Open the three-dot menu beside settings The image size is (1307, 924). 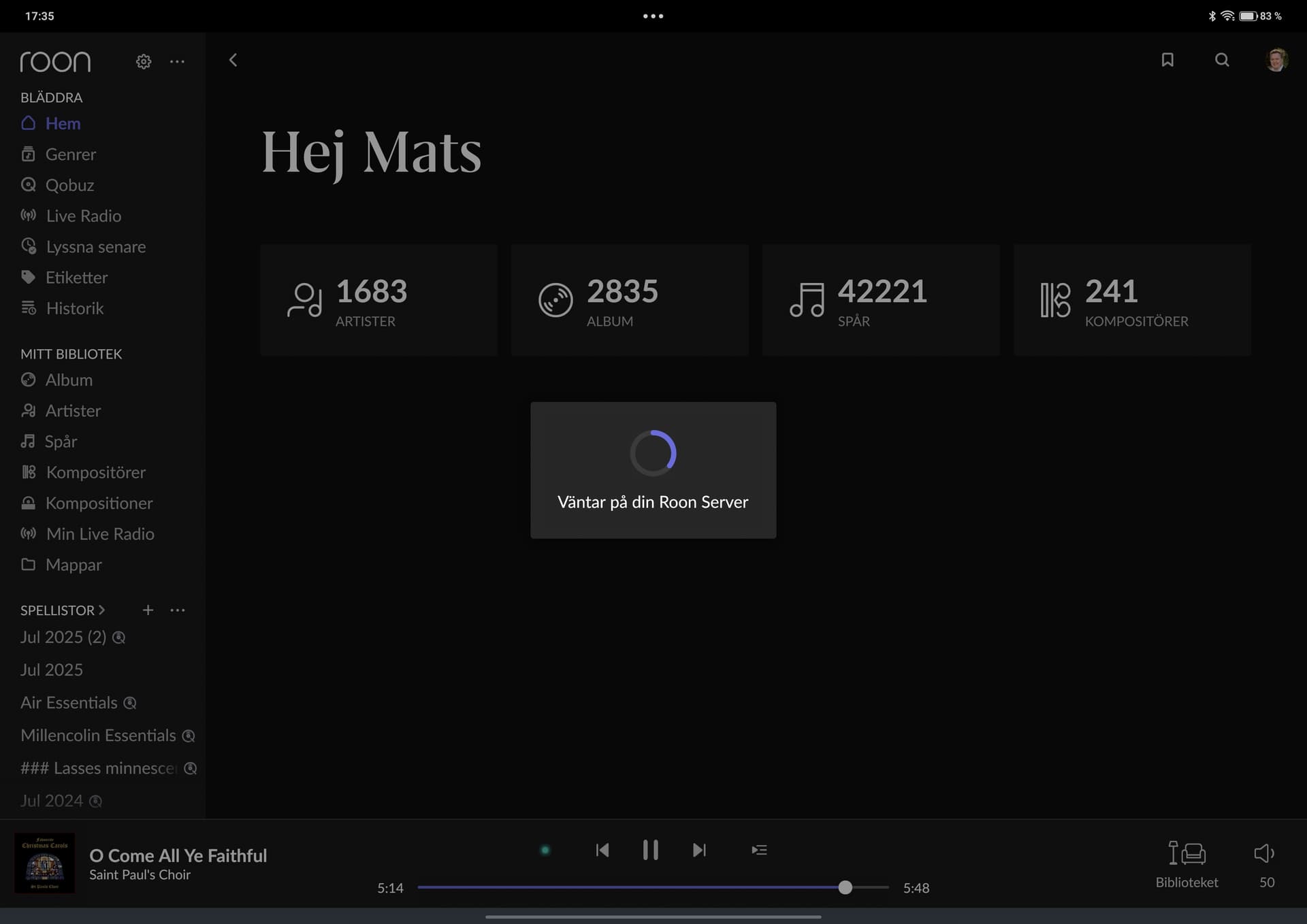(177, 61)
